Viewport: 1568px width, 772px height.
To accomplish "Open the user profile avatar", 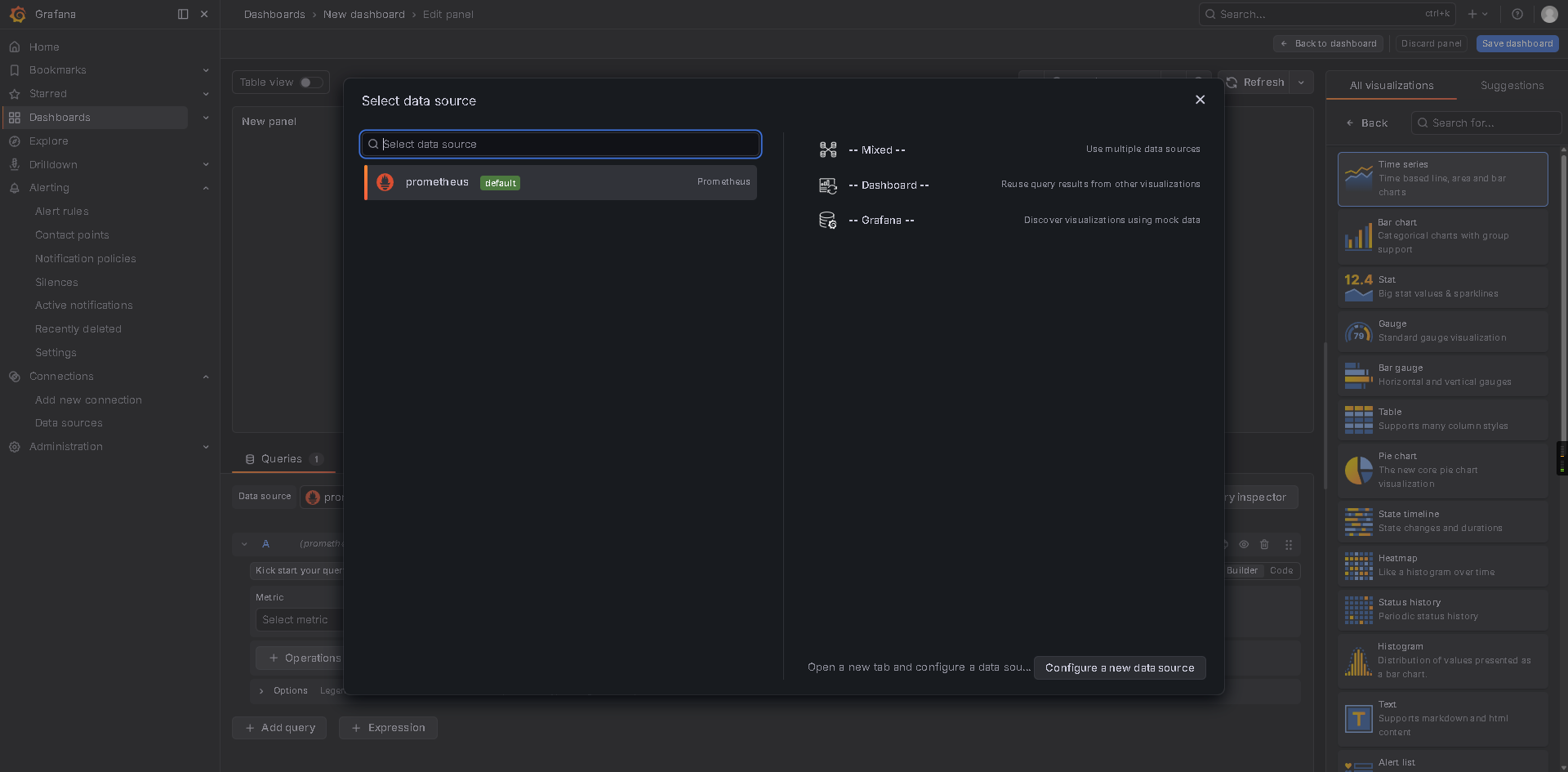I will click(x=1549, y=14).
